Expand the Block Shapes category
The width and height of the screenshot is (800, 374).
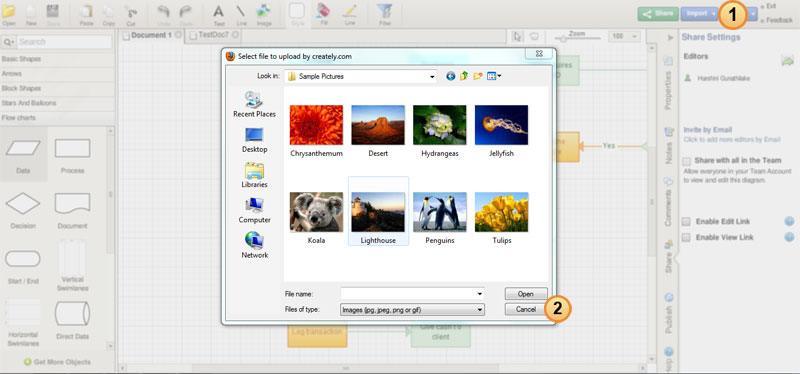58,89
